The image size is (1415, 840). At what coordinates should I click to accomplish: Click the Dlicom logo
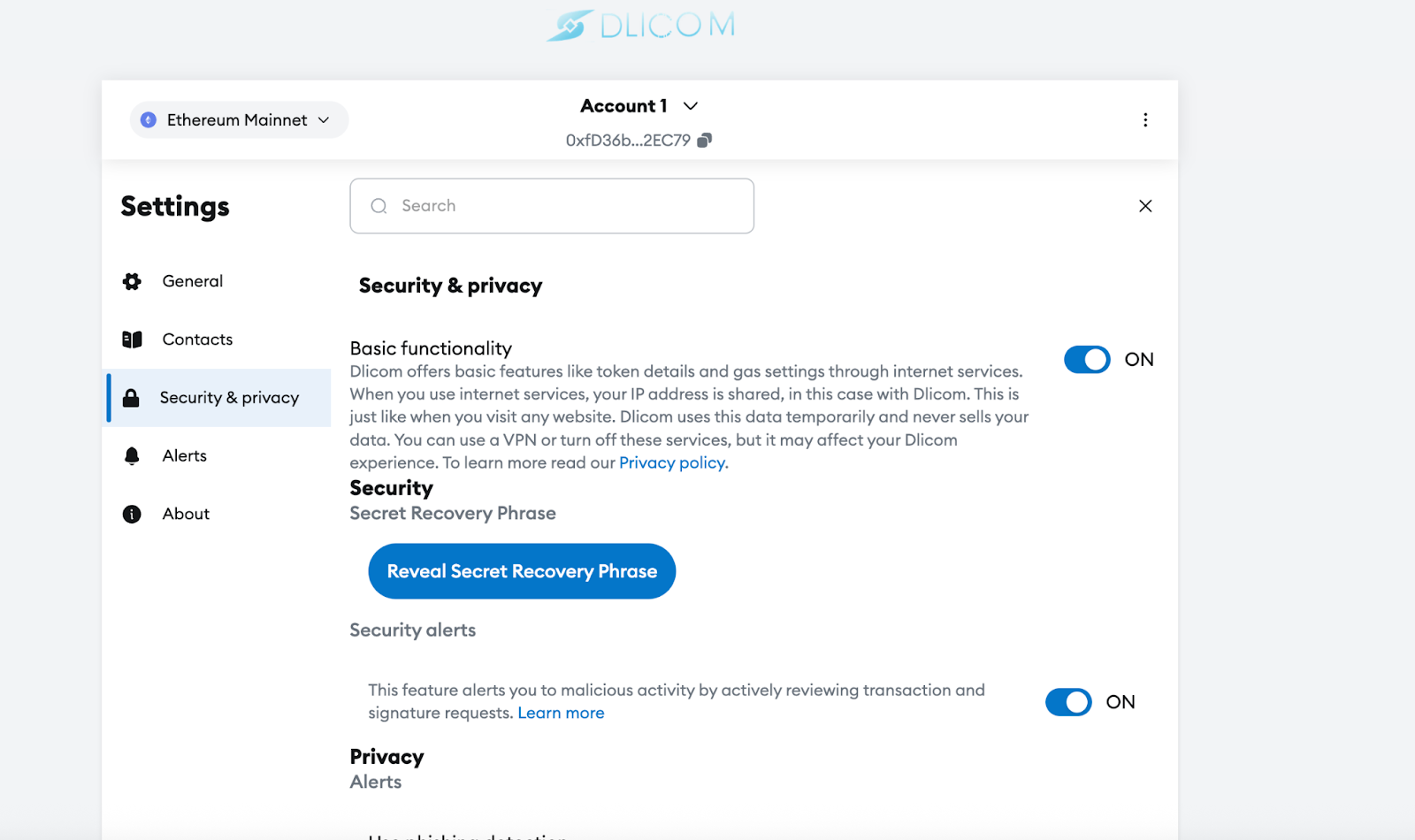[640, 26]
